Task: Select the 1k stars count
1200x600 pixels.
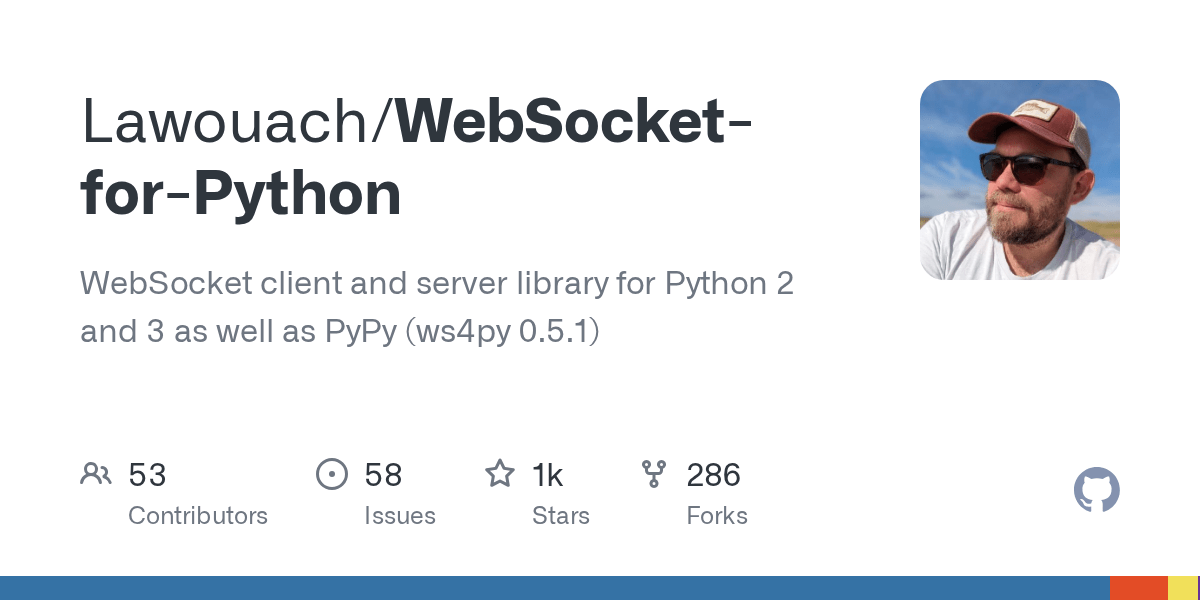Action: pyautogui.click(x=548, y=475)
